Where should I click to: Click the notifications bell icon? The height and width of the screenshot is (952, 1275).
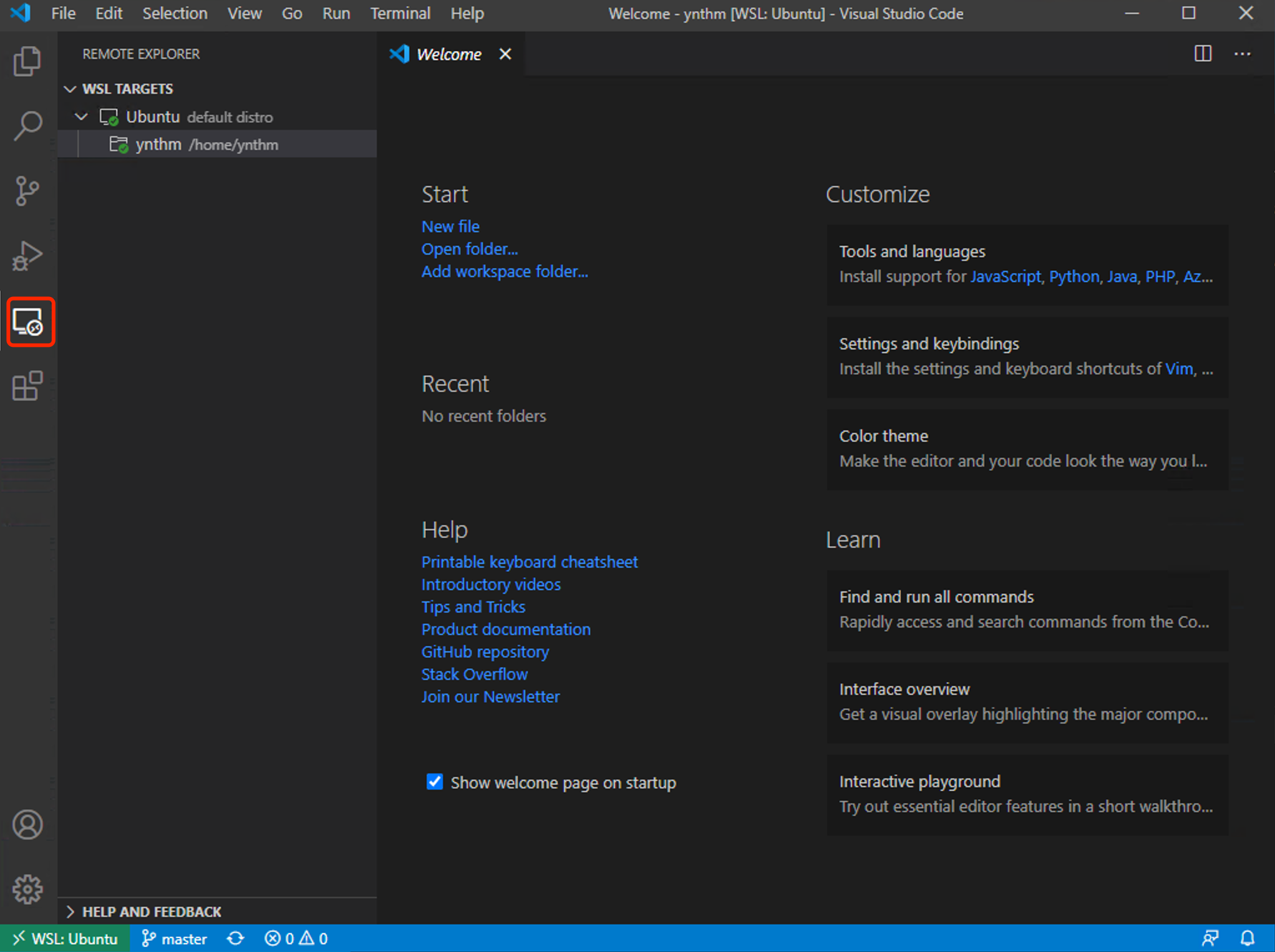pyautogui.click(x=1248, y=938)
